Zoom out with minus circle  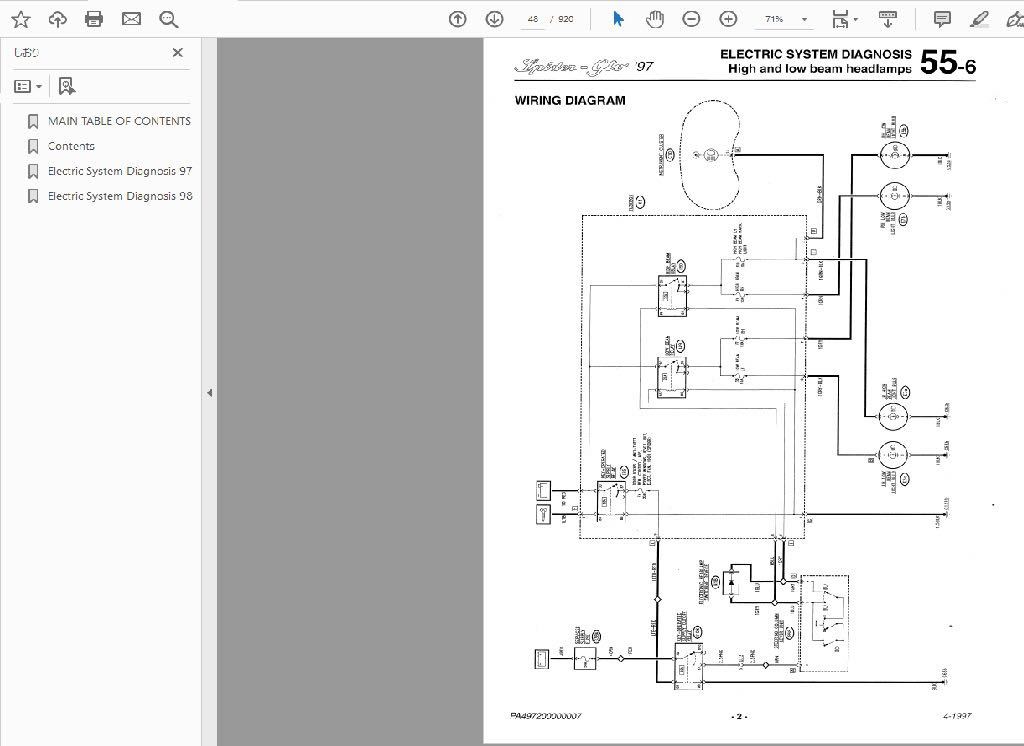[x=691, y=20]
